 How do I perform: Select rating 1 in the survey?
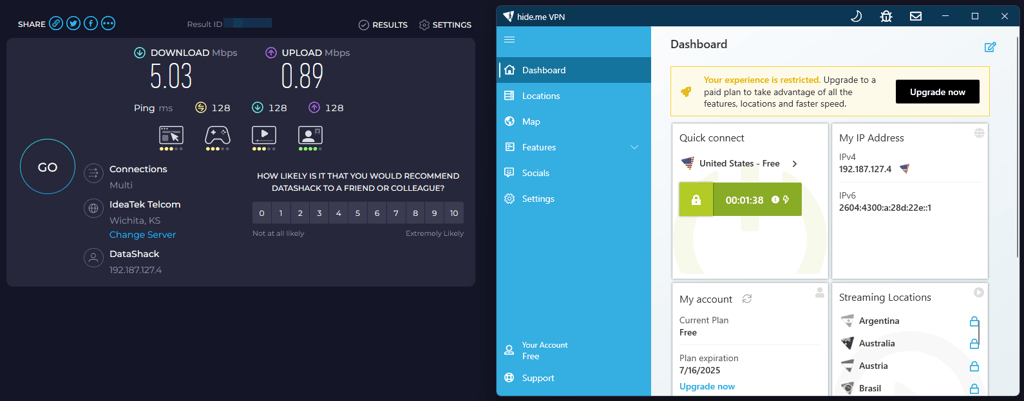click(281, 213)
